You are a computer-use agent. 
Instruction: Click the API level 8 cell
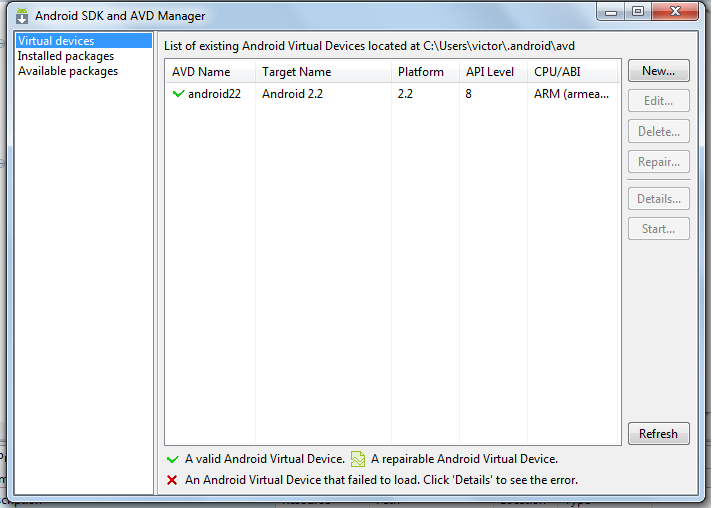[469, 94]
